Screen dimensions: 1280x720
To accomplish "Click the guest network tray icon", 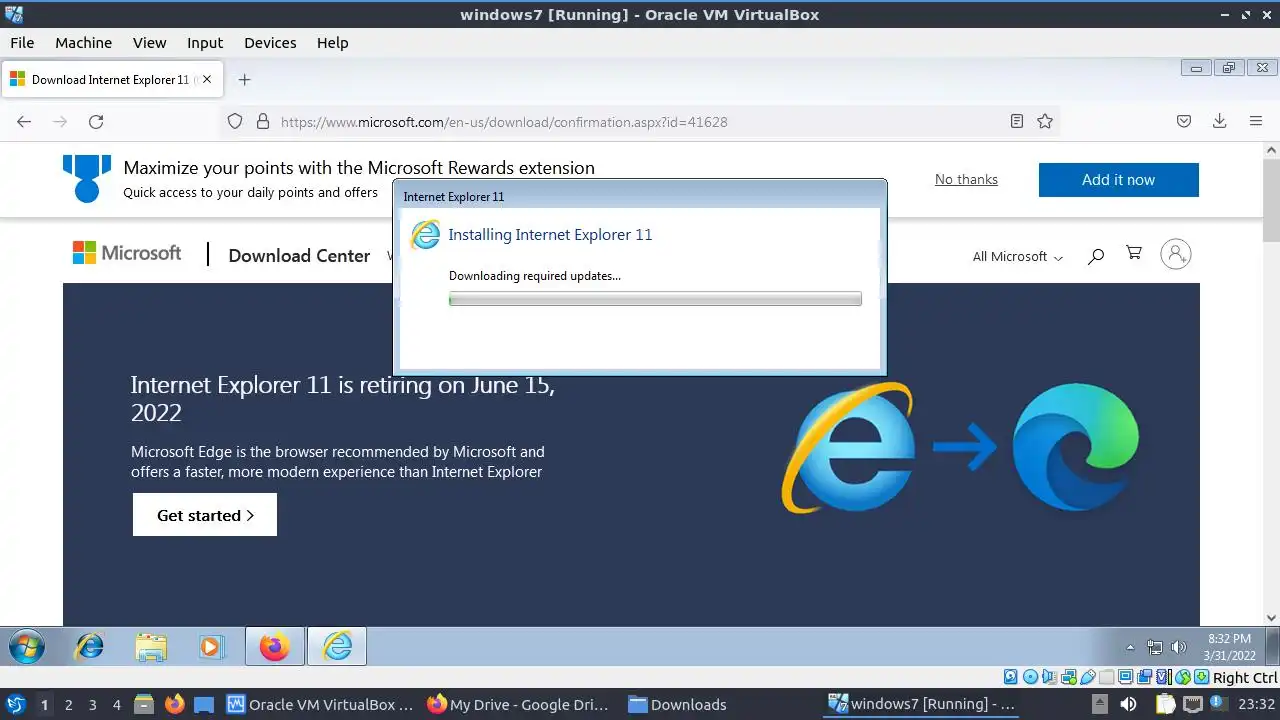I will pos(1155,647).
